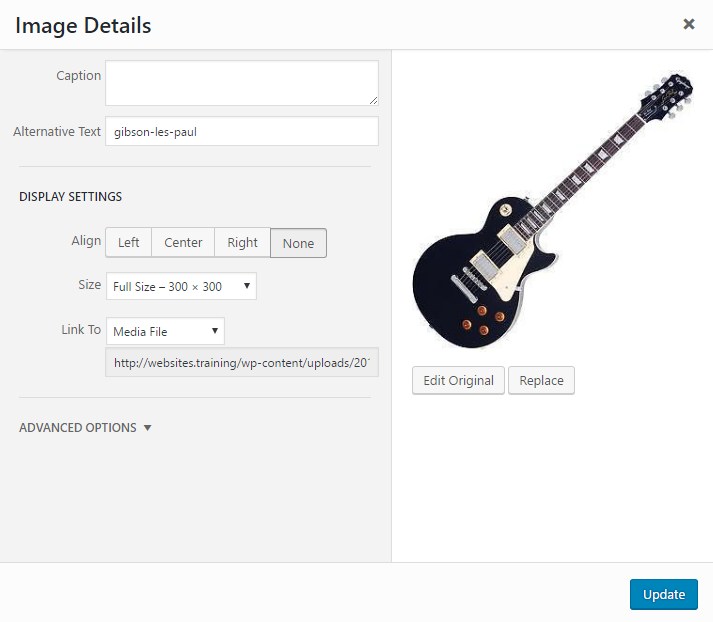The image size is (713, 622).
Task: Choose Center alignment
Action: 183,242
